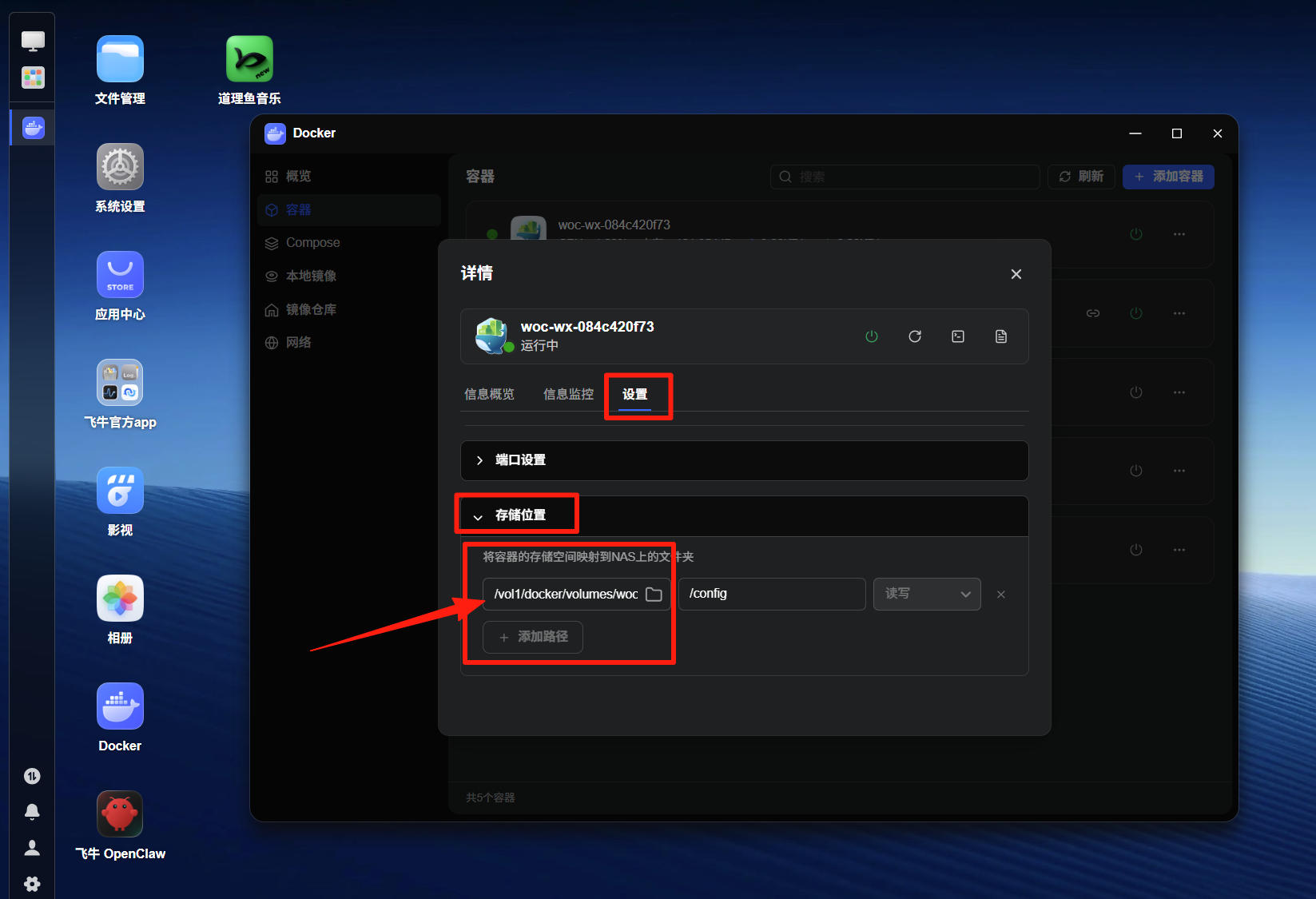1316x899 pixels.
Task: Click the 添加容器 button
Action: [1168, 177]
